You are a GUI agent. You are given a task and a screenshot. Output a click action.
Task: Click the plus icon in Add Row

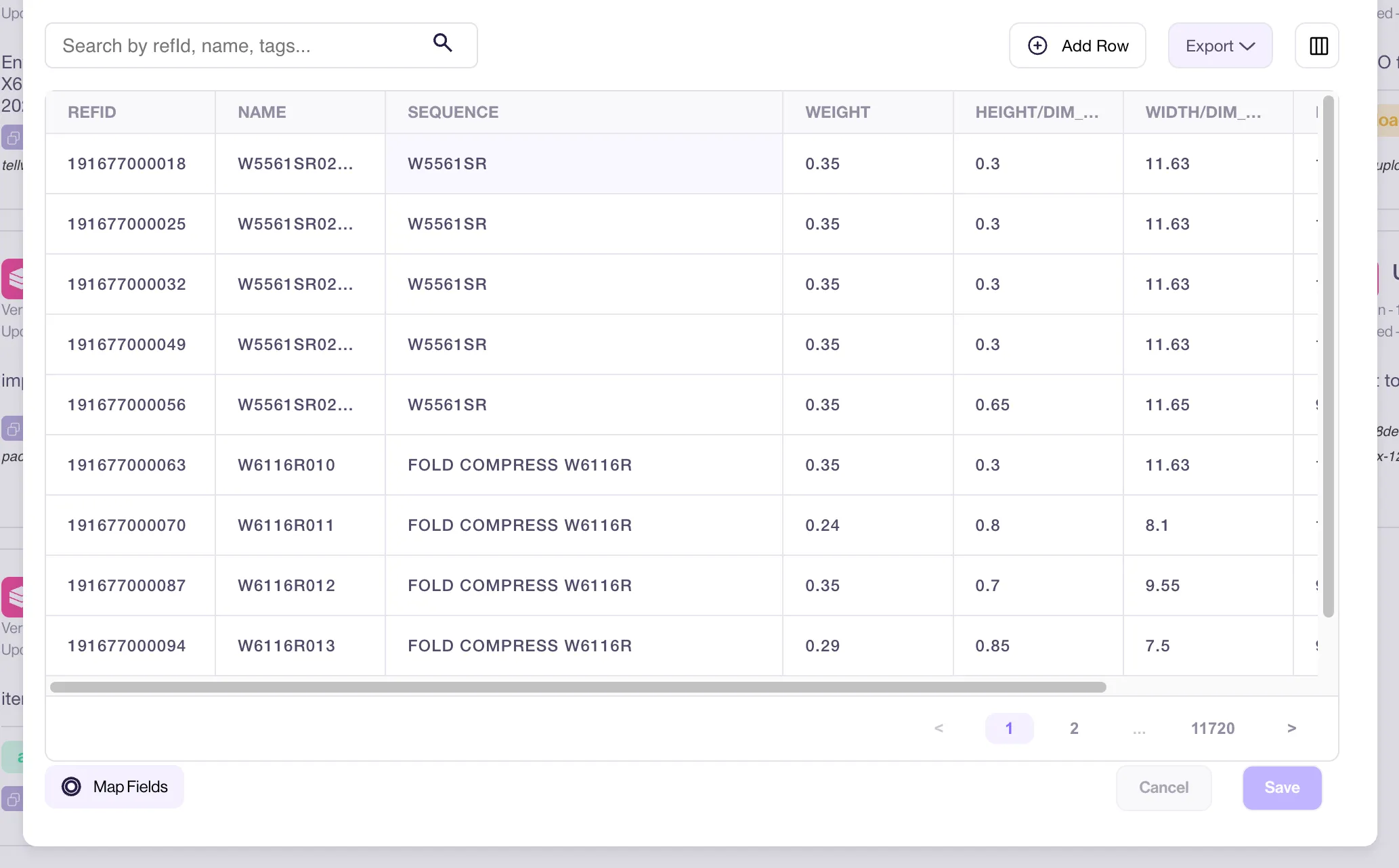(1037, 46)
